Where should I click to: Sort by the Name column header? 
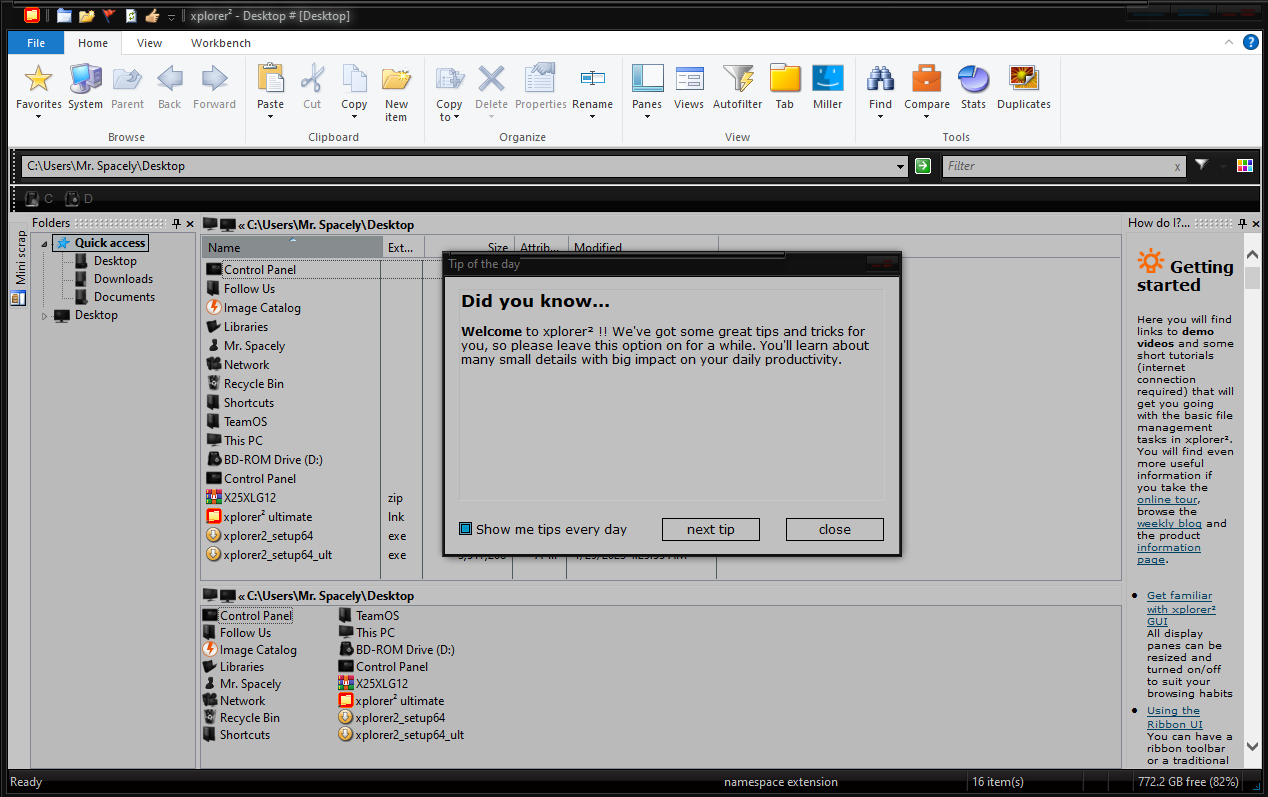[292, 247]
